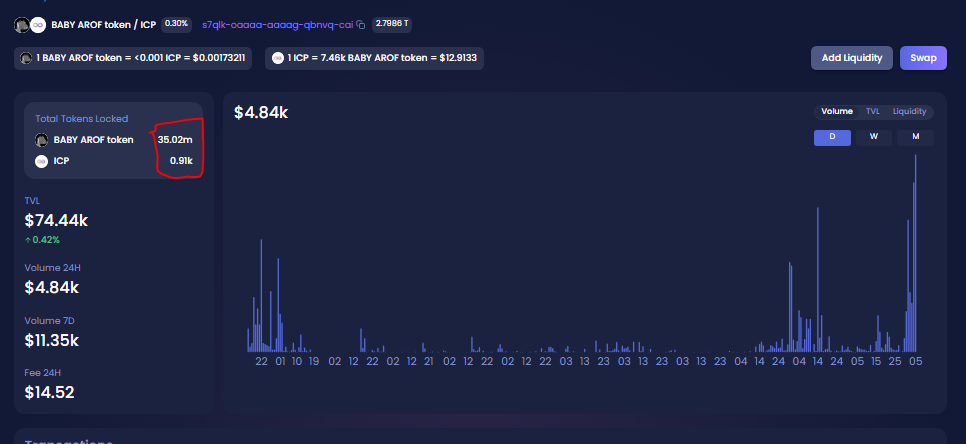Image resolution: width=966 pixels, height=444 pixels.
Task: Click the BABY AROF token pair avatar
Action: (x=22, y=25)
